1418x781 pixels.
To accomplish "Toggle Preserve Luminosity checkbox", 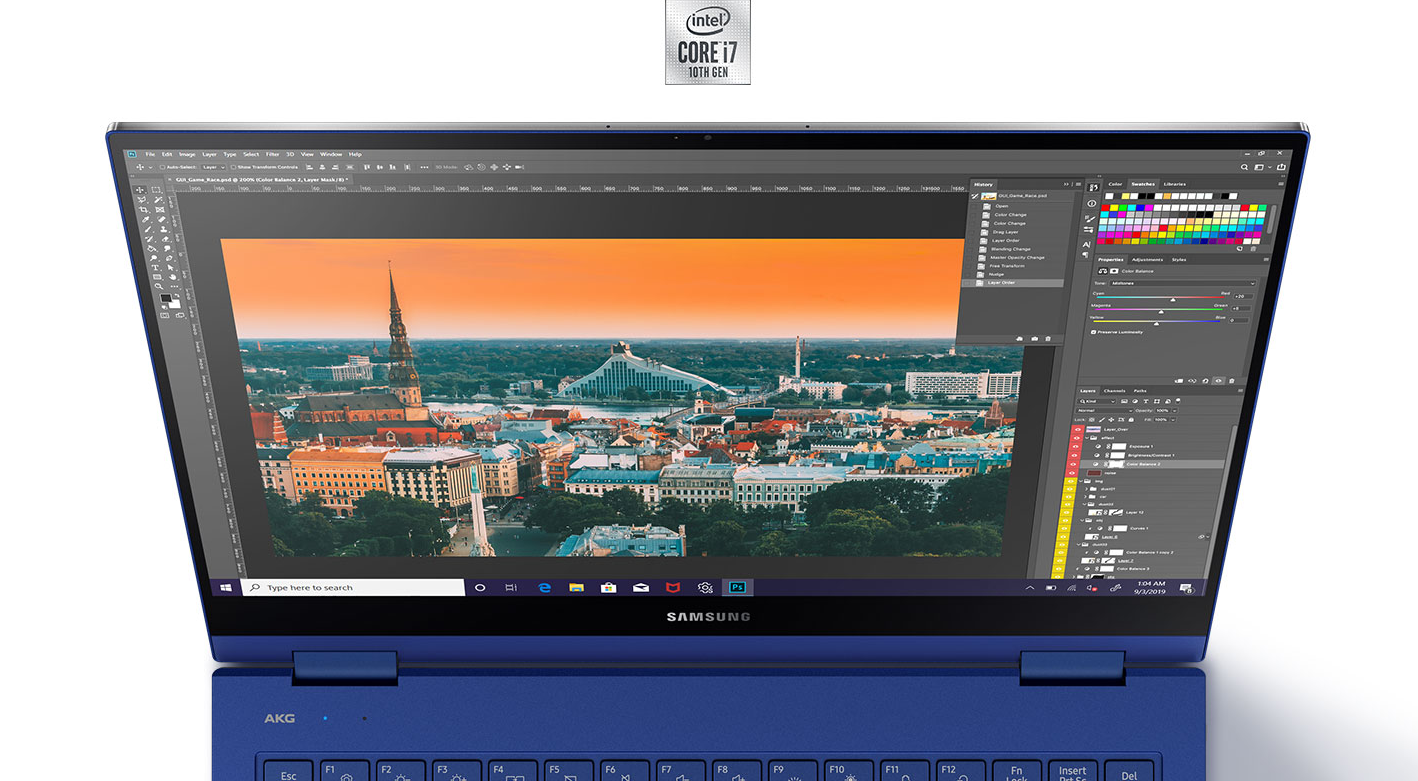I will [x=1093, y=332].
